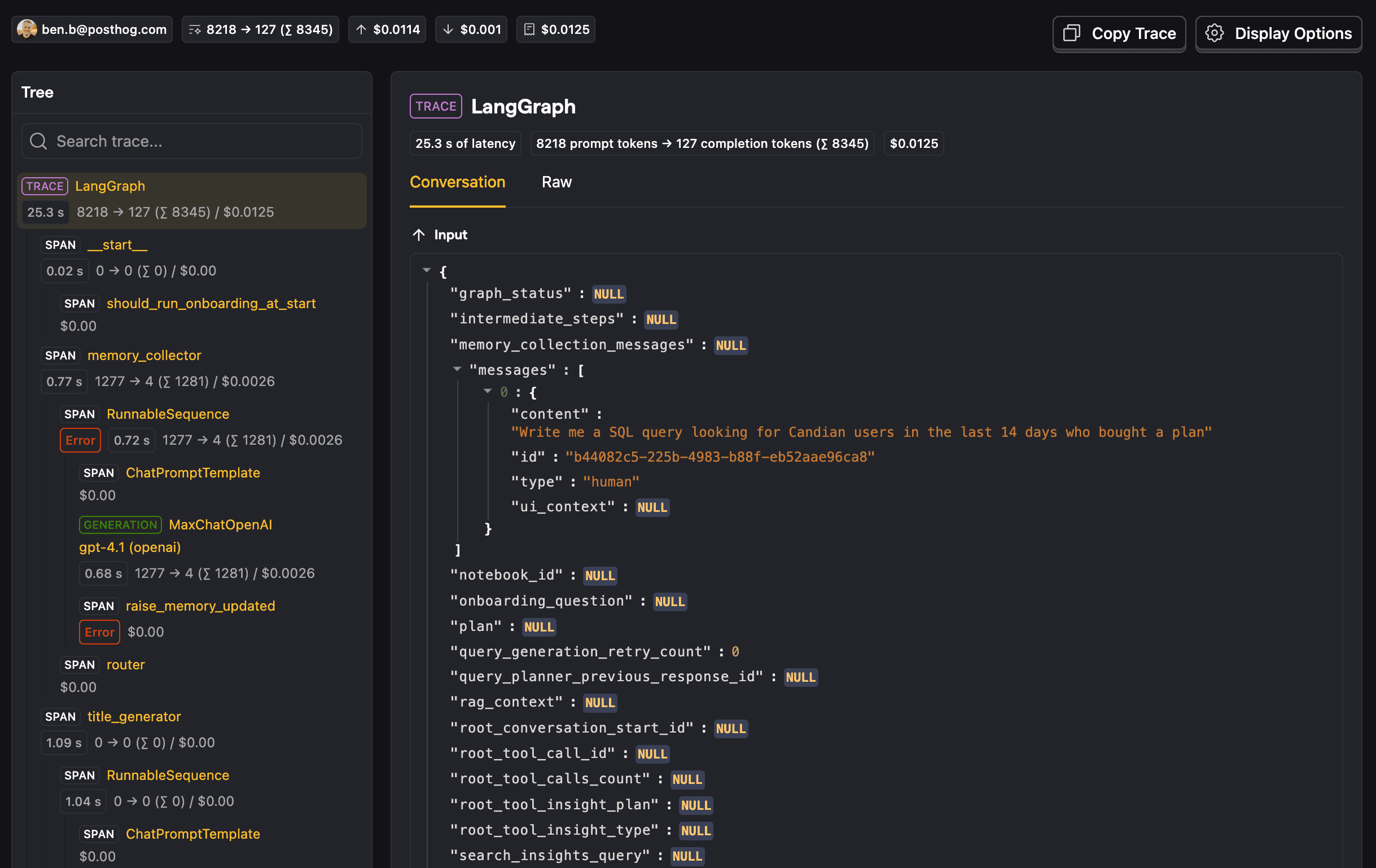Viewport: 1376px width, 868px height.
Task: Focus the Search trace input field
Action: tap(191, 141)
